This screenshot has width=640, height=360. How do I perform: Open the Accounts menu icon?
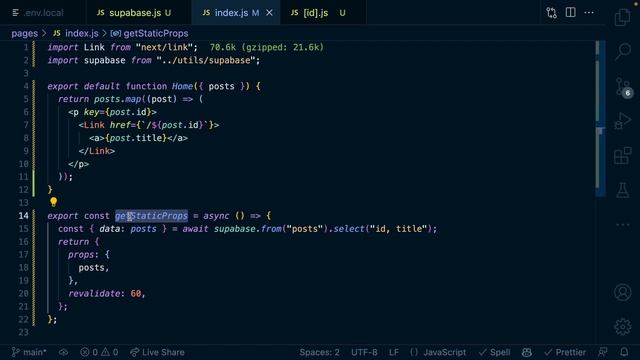pos(623,292)
